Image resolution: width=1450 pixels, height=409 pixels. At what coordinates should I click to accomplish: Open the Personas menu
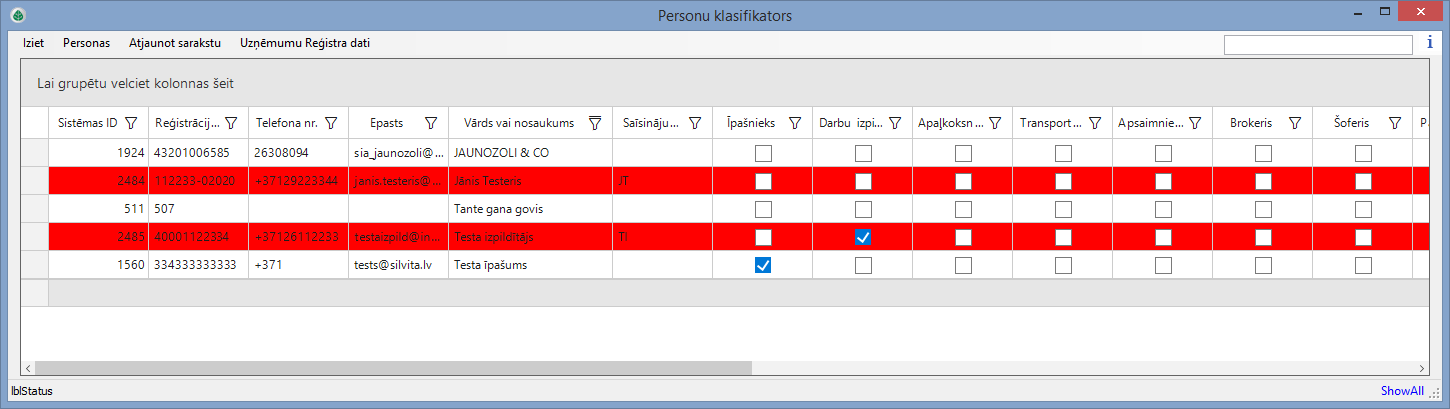coord(86,44)
